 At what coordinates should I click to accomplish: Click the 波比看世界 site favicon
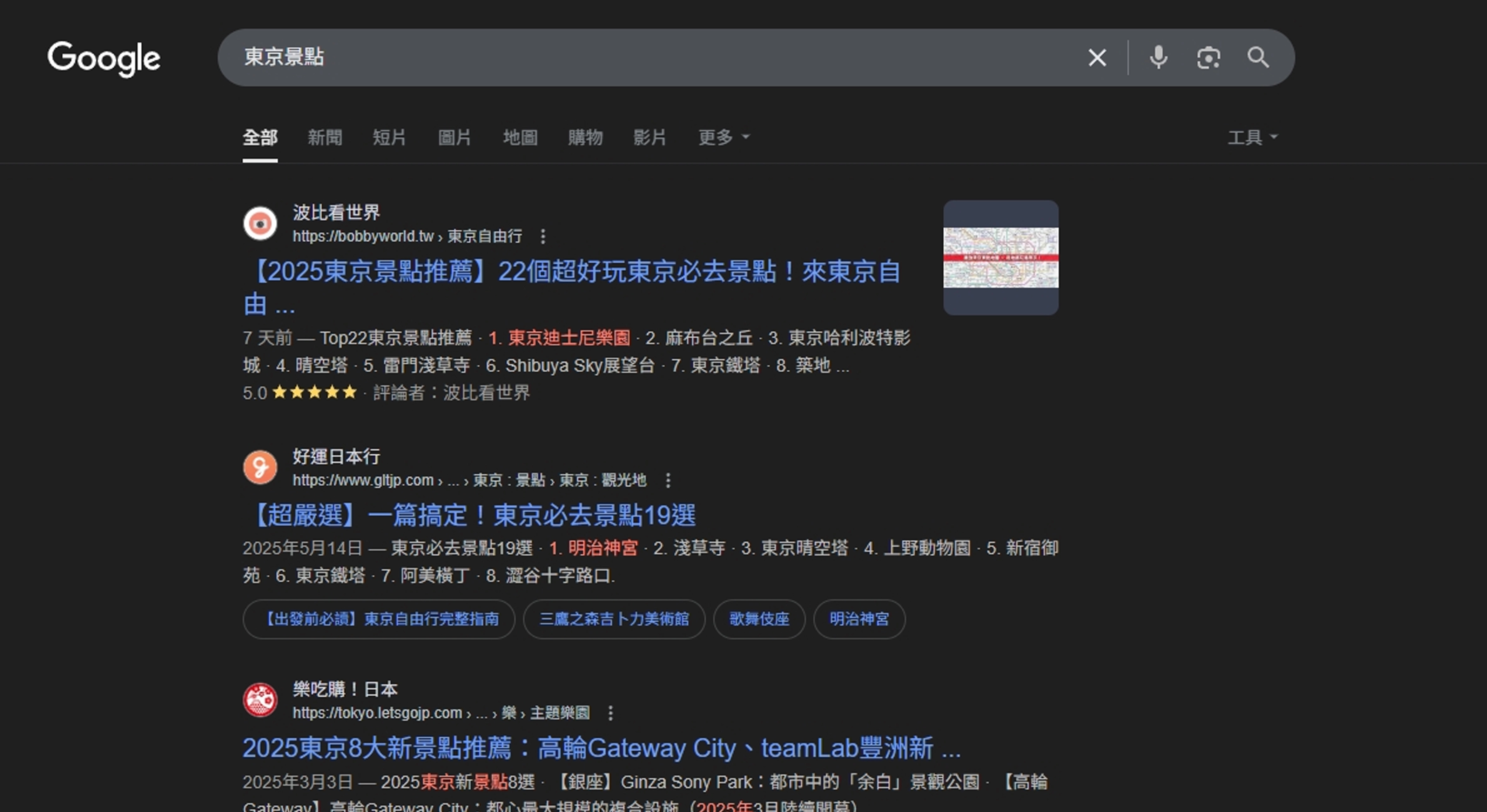point(260,223)
